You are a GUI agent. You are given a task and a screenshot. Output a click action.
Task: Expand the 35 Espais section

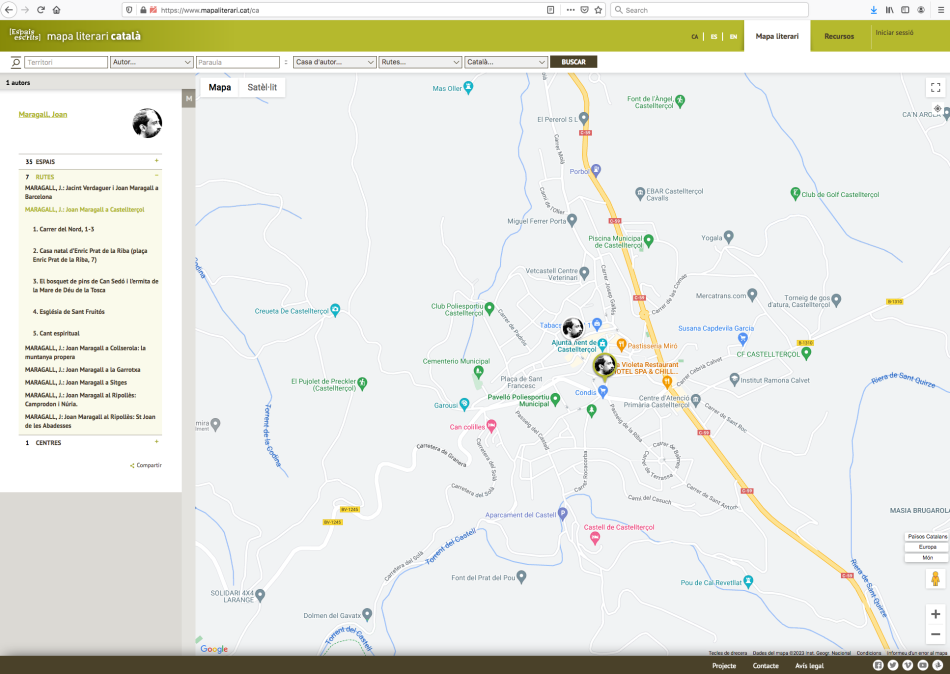(x=156, y=161)
